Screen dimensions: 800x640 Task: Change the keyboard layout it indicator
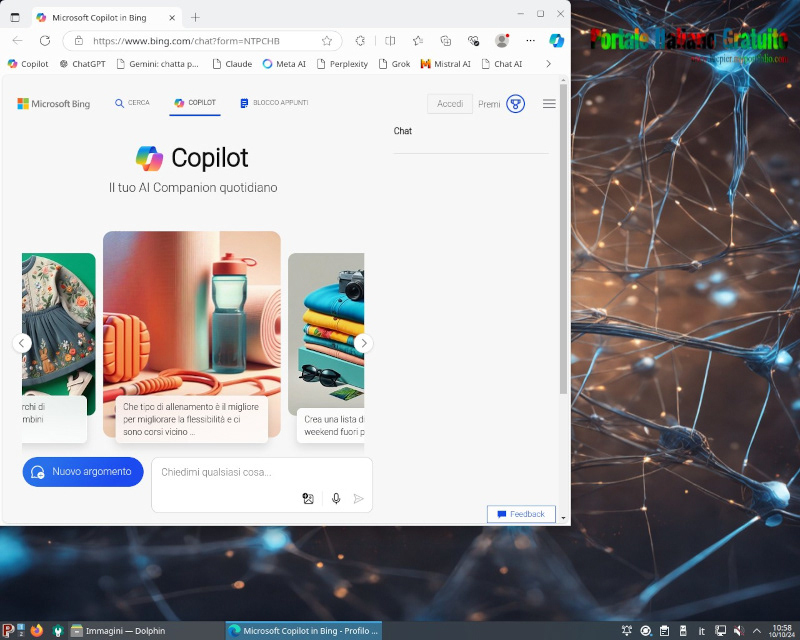pyautogui.click(x=702, y=631)
